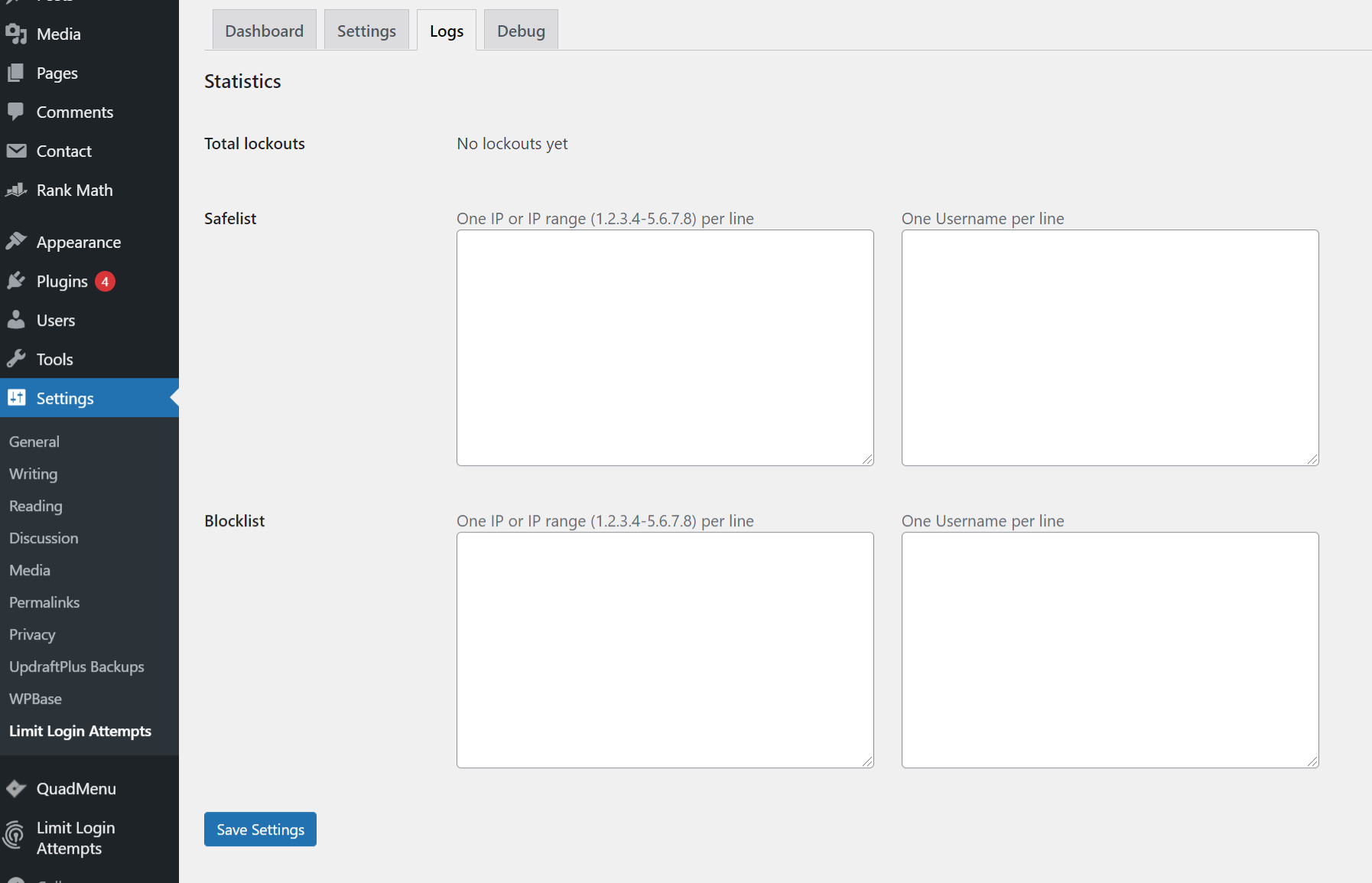This screenshot has height=883, width=1372.
Task: Open the Appearance paintbrush icon
Action: click(17, 241)
